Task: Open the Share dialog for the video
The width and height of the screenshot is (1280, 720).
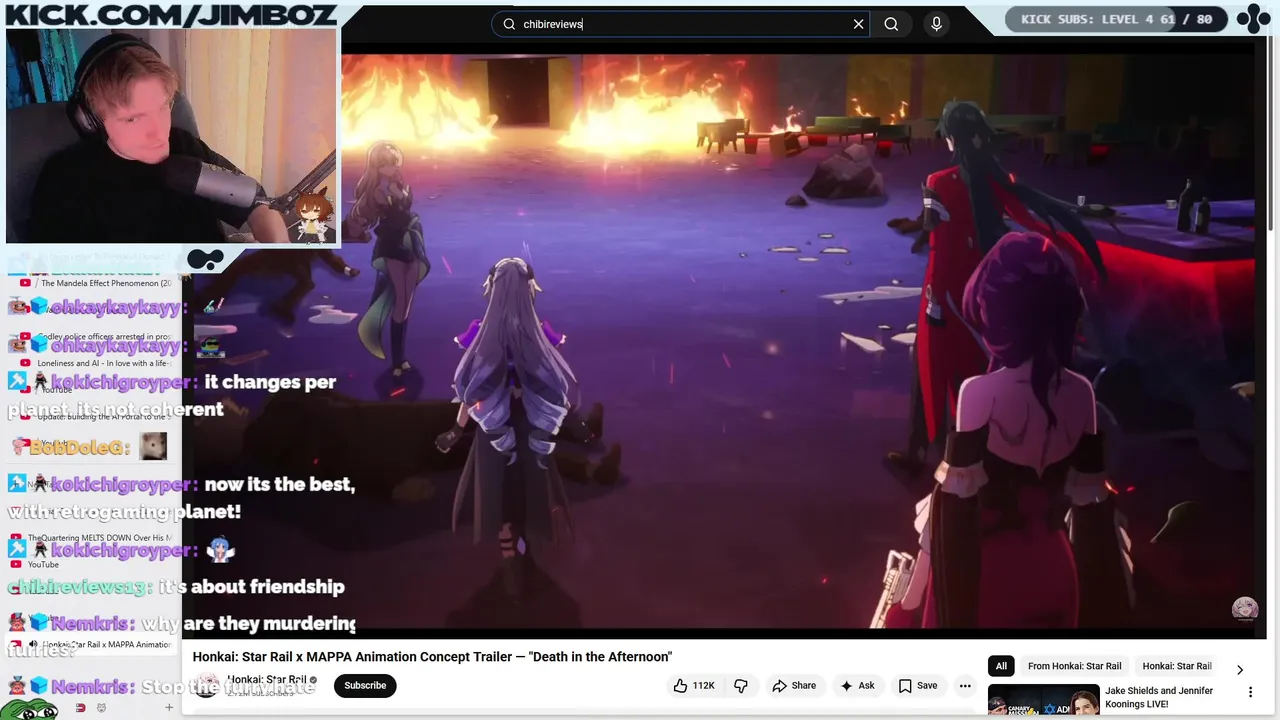Action: (x=794, y=685)
